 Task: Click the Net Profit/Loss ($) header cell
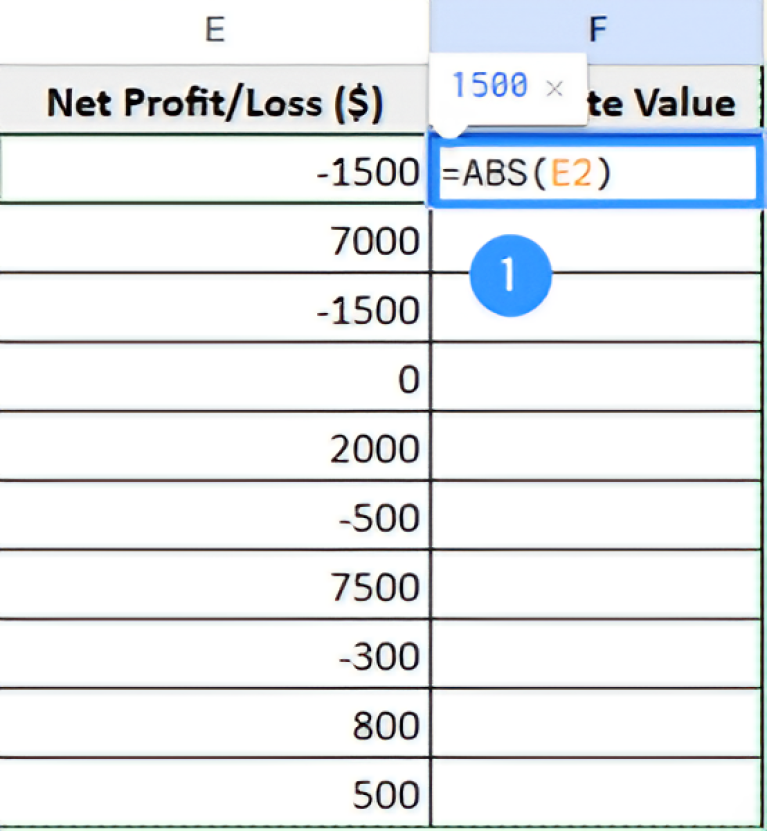click(x=214, y=103)
